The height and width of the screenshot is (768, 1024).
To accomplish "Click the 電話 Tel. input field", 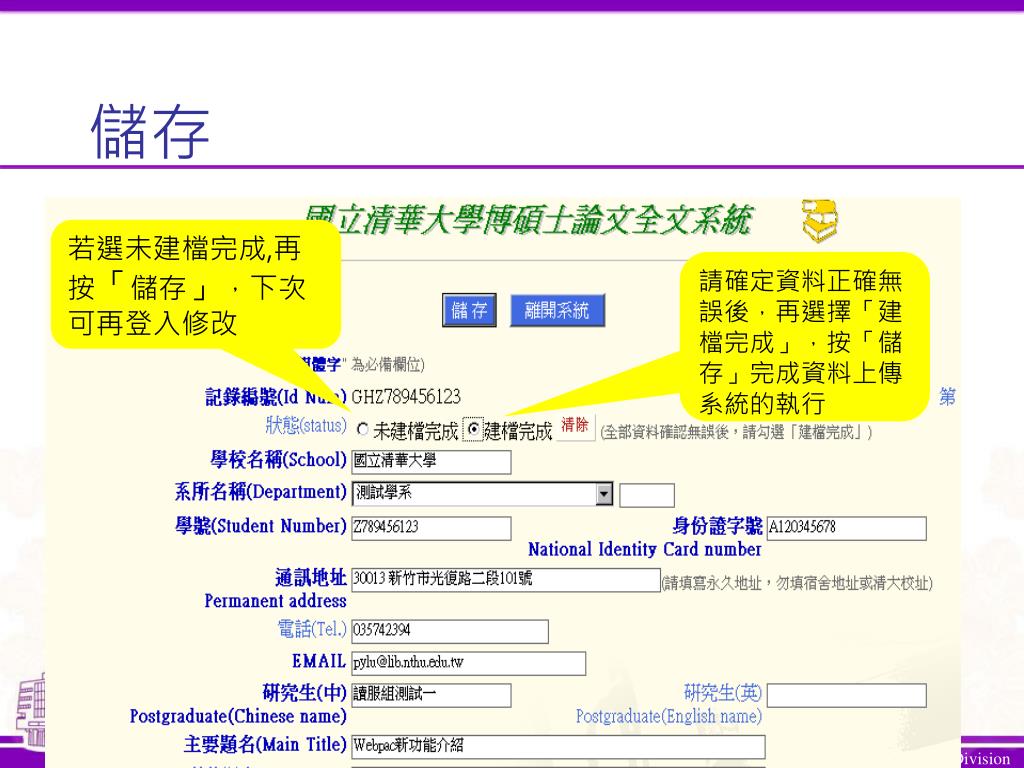I will tap(450, 632).
